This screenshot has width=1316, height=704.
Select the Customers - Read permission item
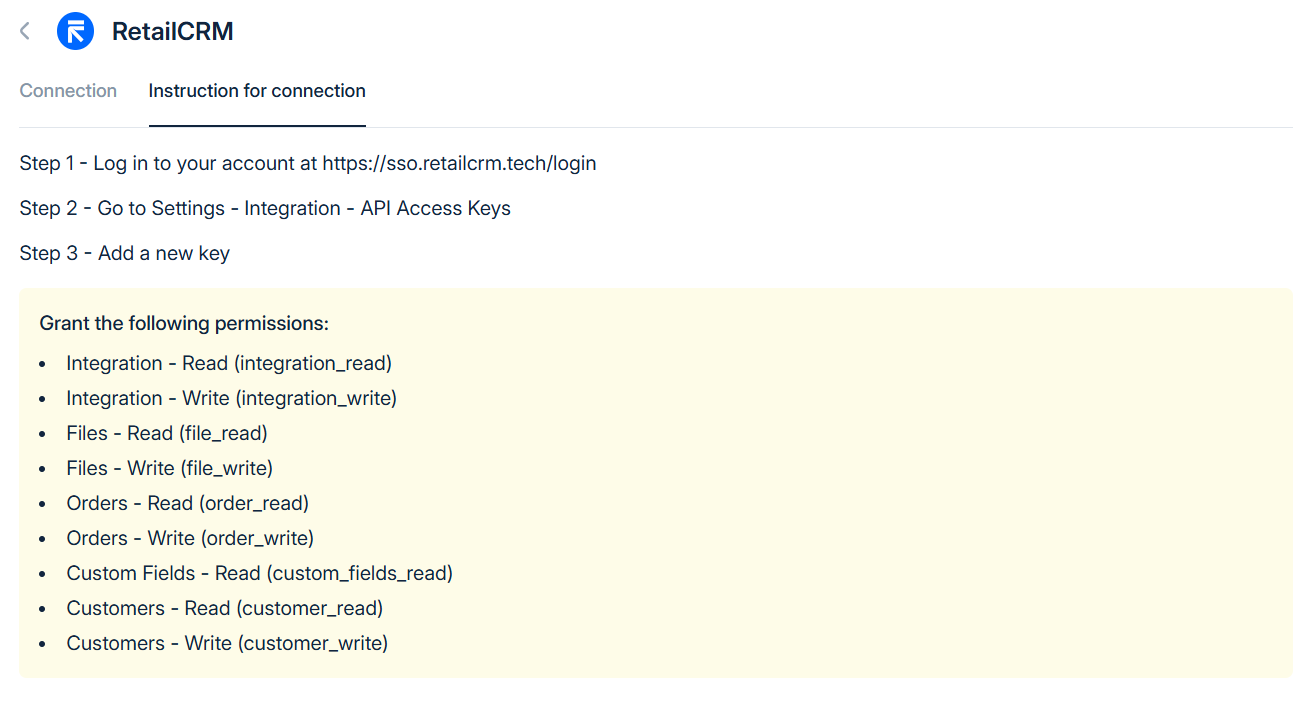tap(225, 608)
